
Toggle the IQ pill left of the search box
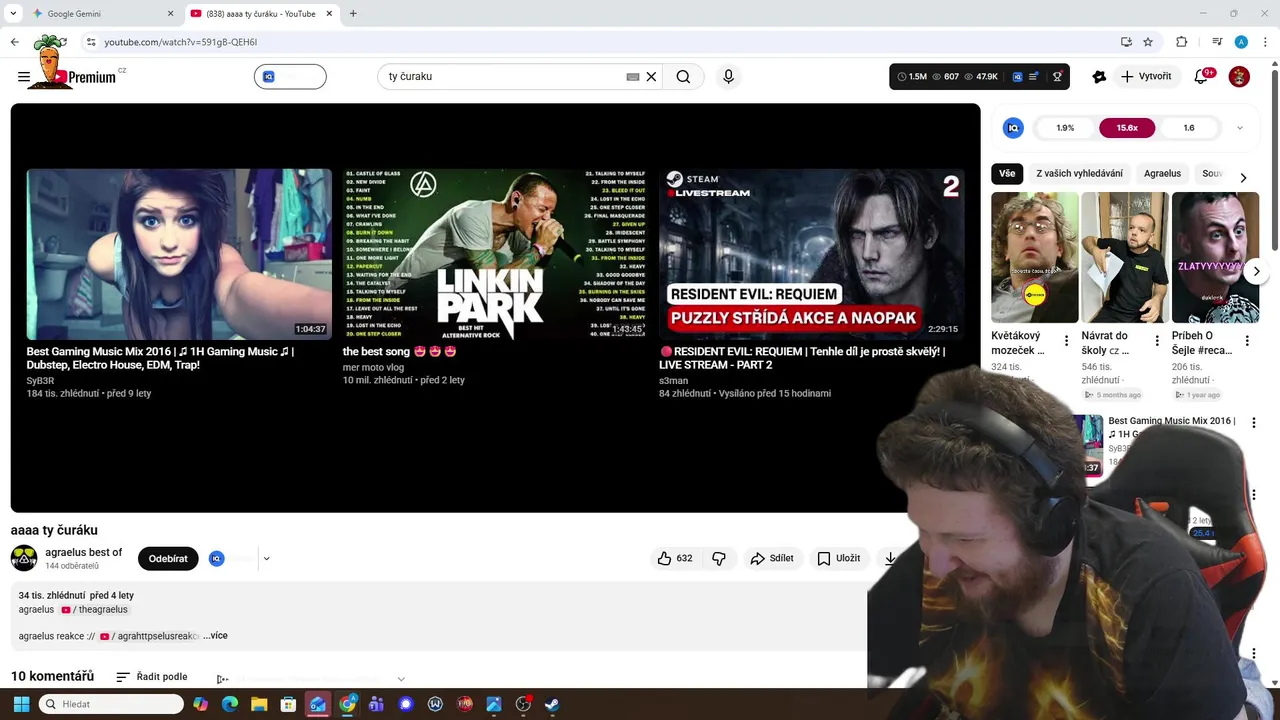point(290,76)
